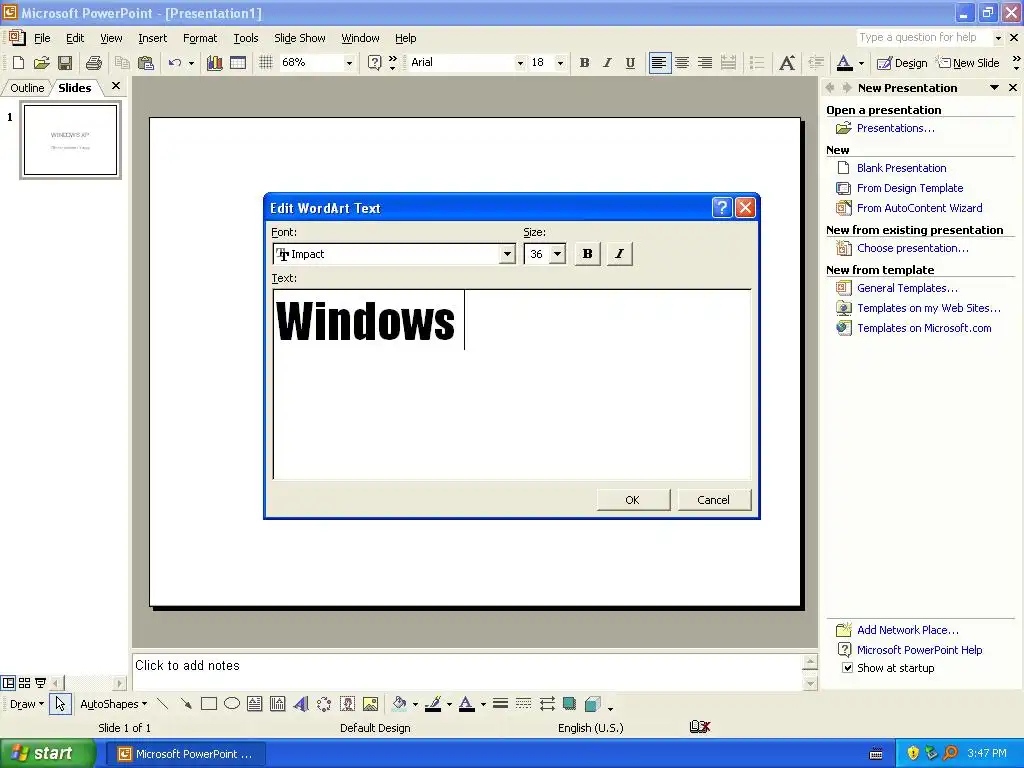The height and width of the screenshot is (768, 1024).
Task: Select the Oval drawing tool
Action: tap(232, 704)
